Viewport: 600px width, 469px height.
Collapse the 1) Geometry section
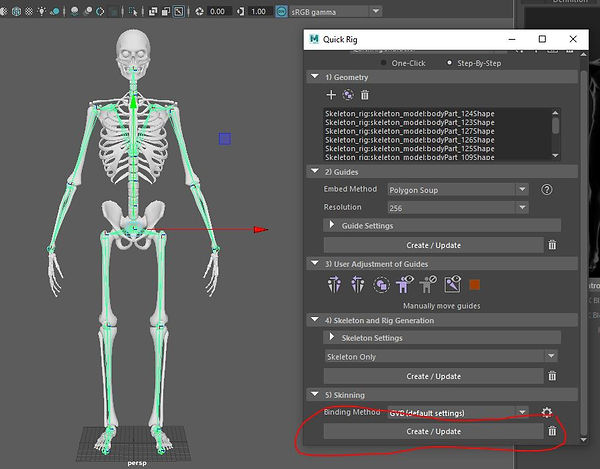pos(315,77)
